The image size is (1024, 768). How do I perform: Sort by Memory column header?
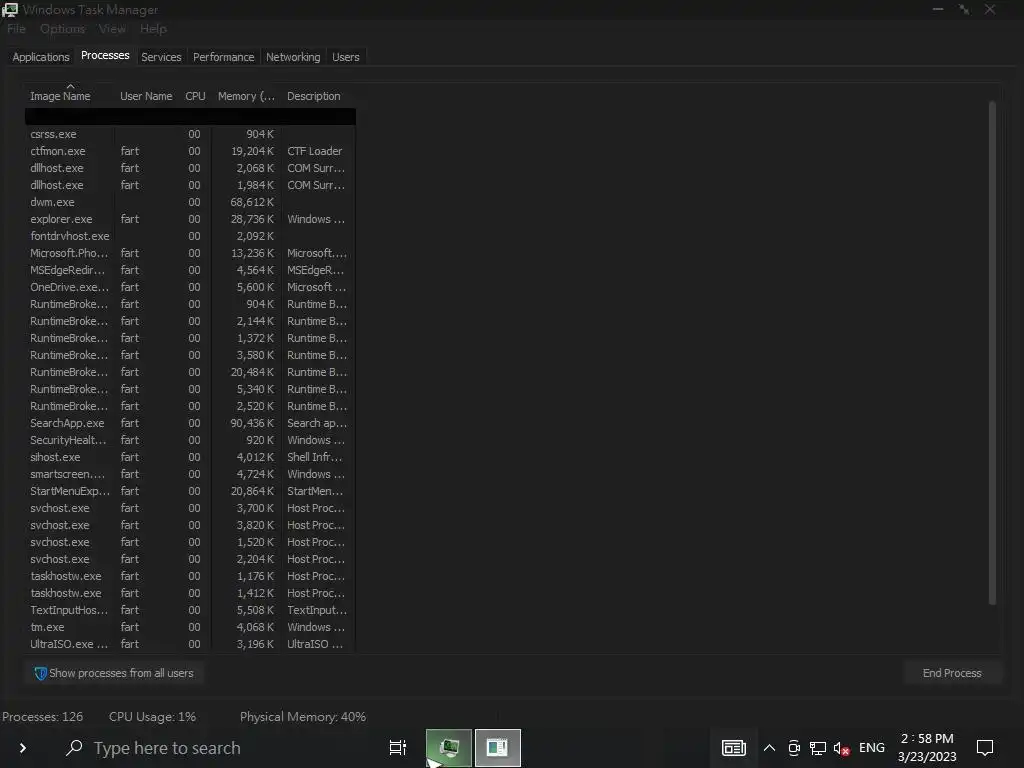[x=246, y=96]
